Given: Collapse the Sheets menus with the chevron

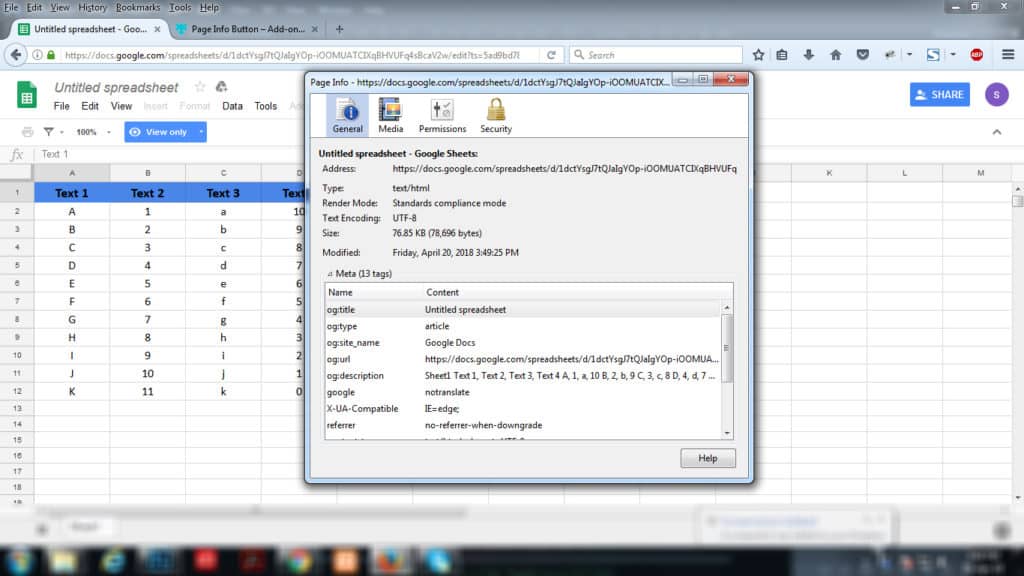Looking at the screenshot, I should (x=997, y=132).
